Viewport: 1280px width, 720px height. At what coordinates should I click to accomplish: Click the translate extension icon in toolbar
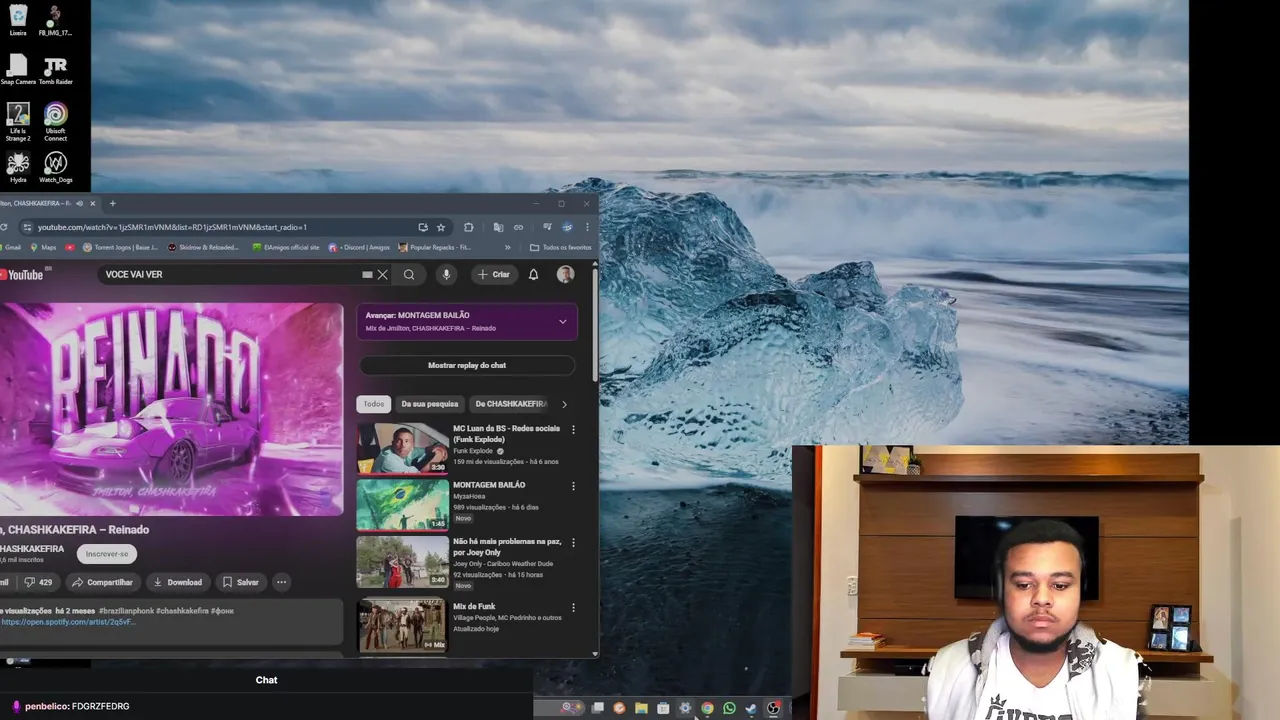498,227
